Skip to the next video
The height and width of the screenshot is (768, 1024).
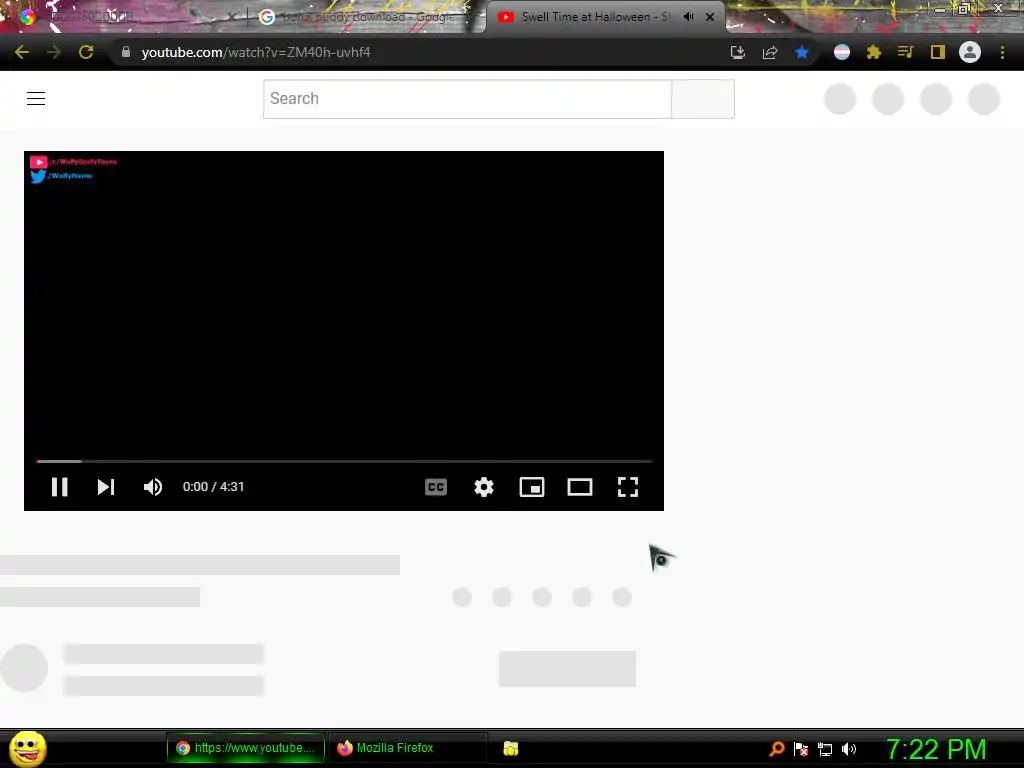click(x=106, y=487)
